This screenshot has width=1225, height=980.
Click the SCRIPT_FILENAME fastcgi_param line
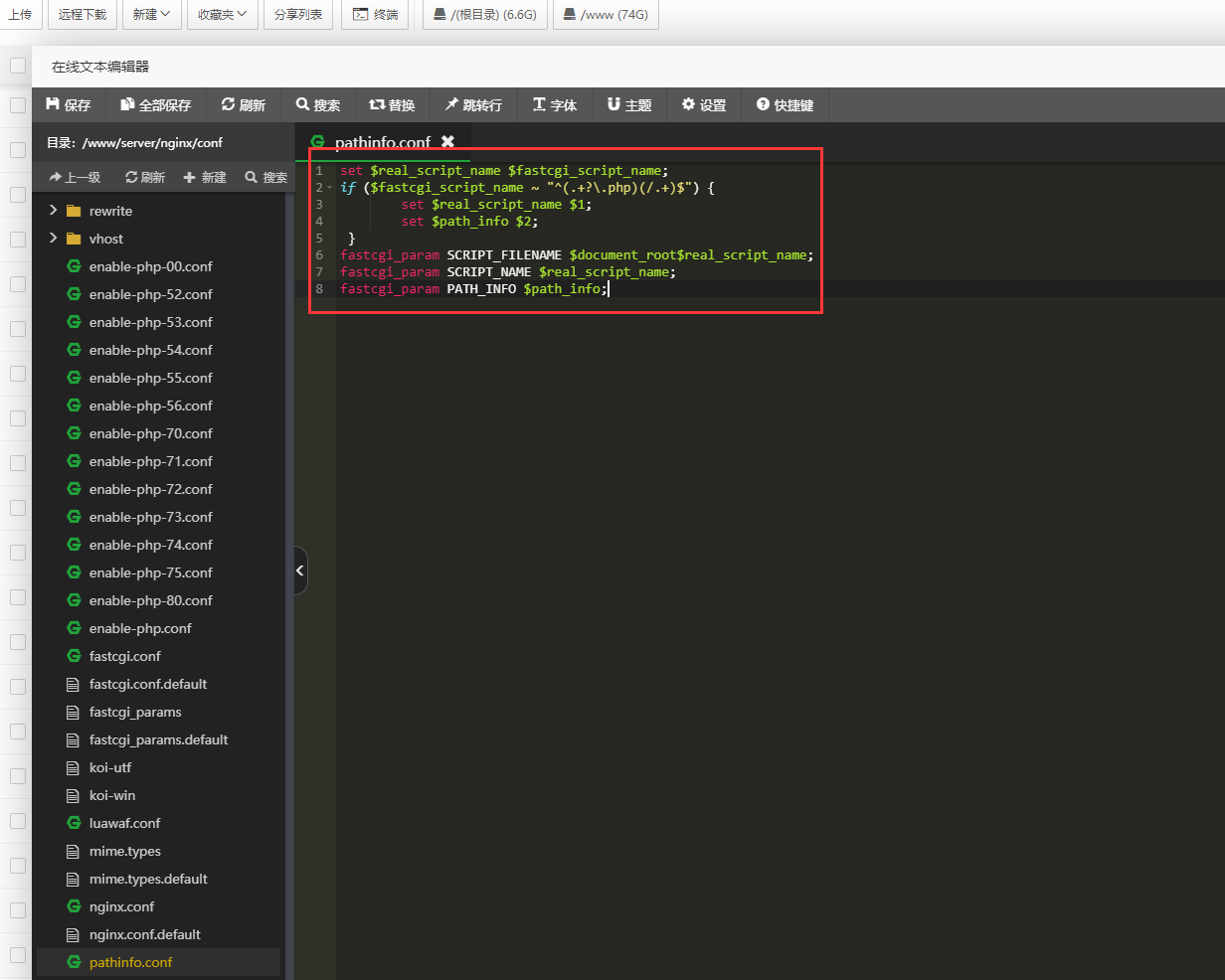577,255
